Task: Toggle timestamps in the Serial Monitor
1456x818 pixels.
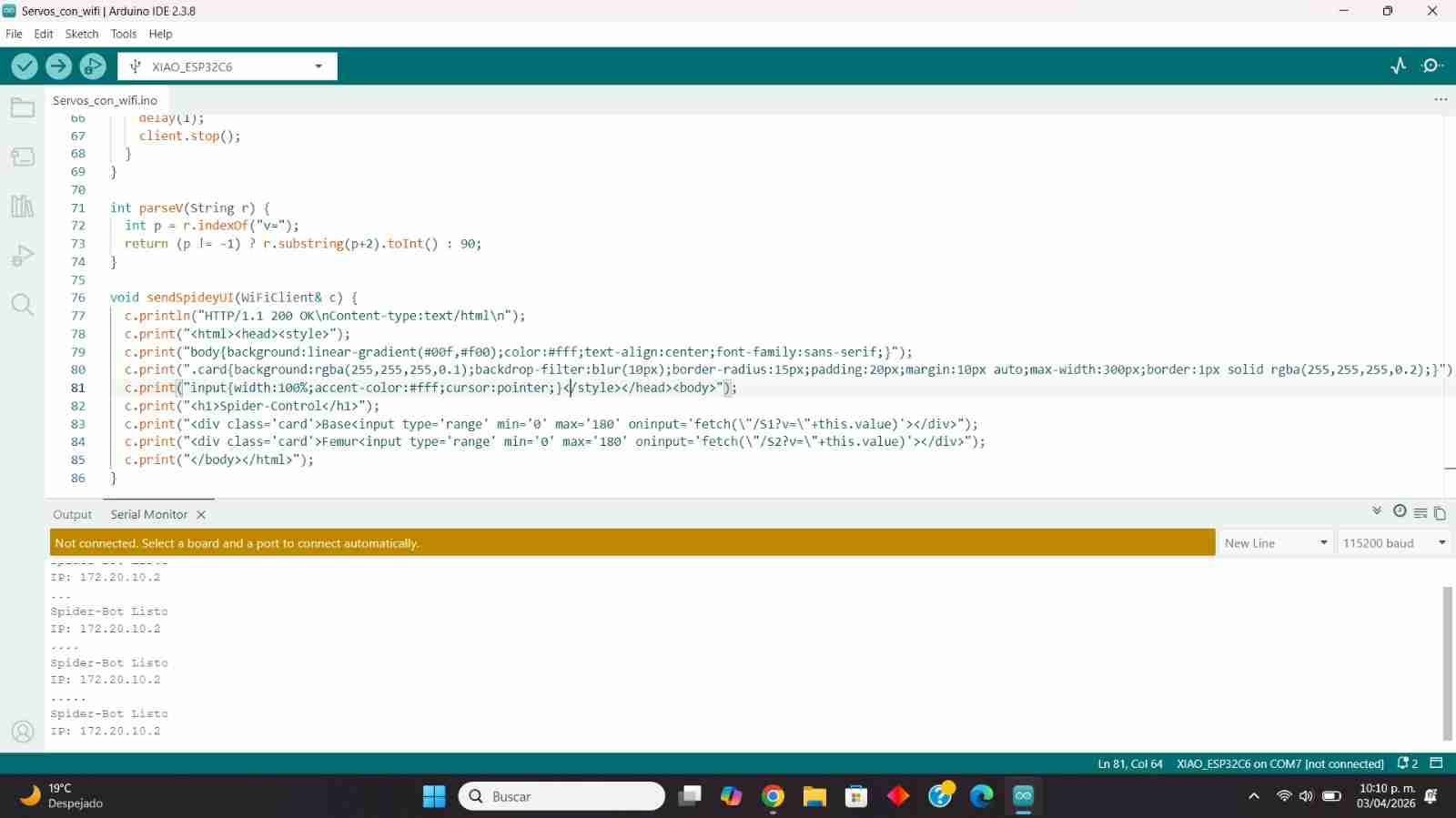Action: coord(1400,511)
